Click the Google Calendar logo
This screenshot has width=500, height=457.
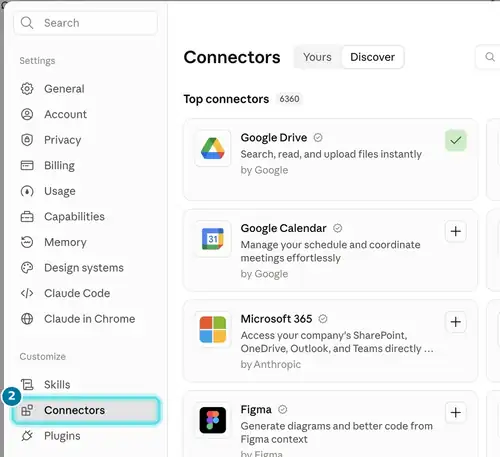point(213,239)
